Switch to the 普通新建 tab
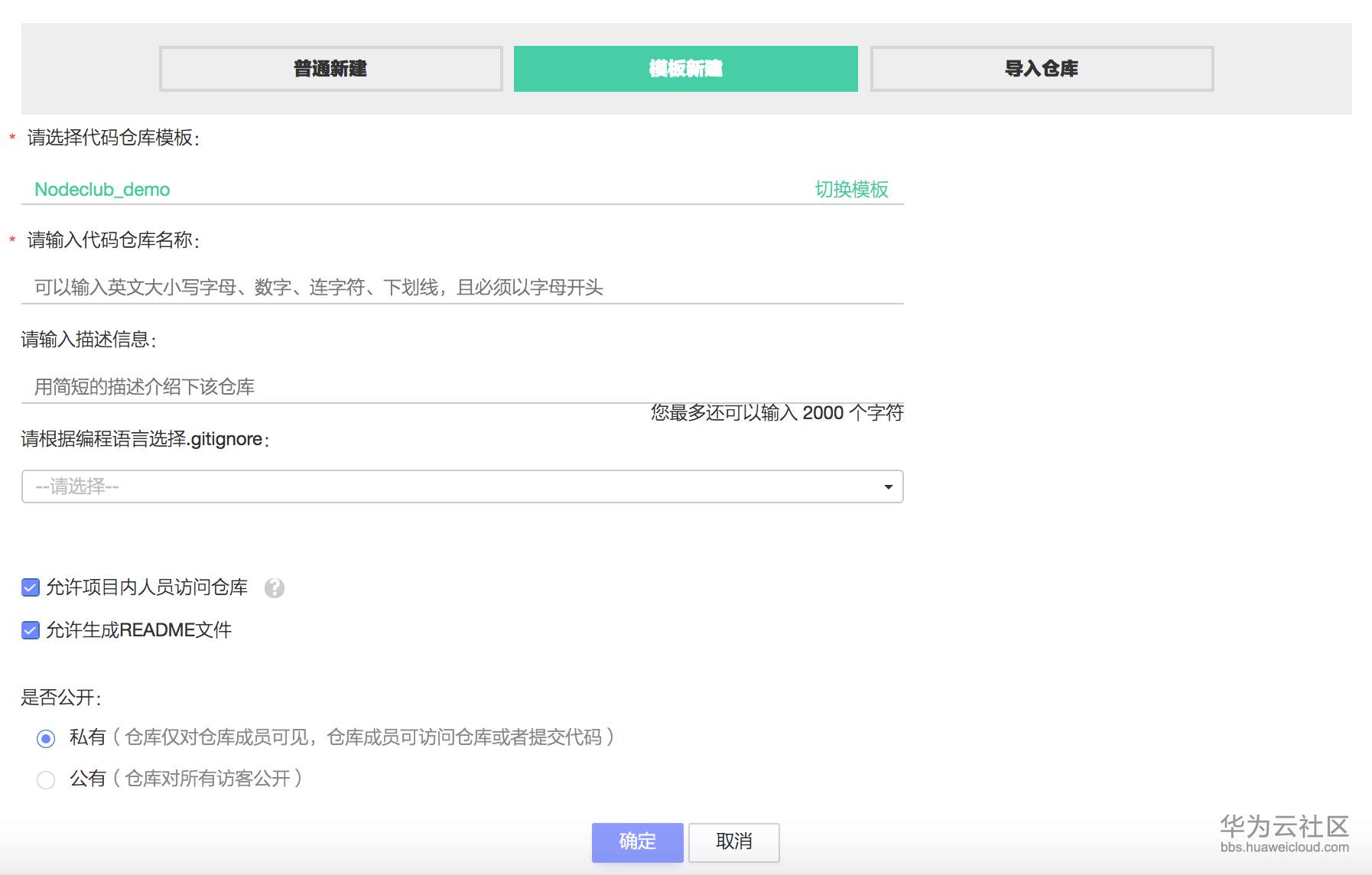The height and width of the screenshot is (875, 1372). click(x=329, y=68)
